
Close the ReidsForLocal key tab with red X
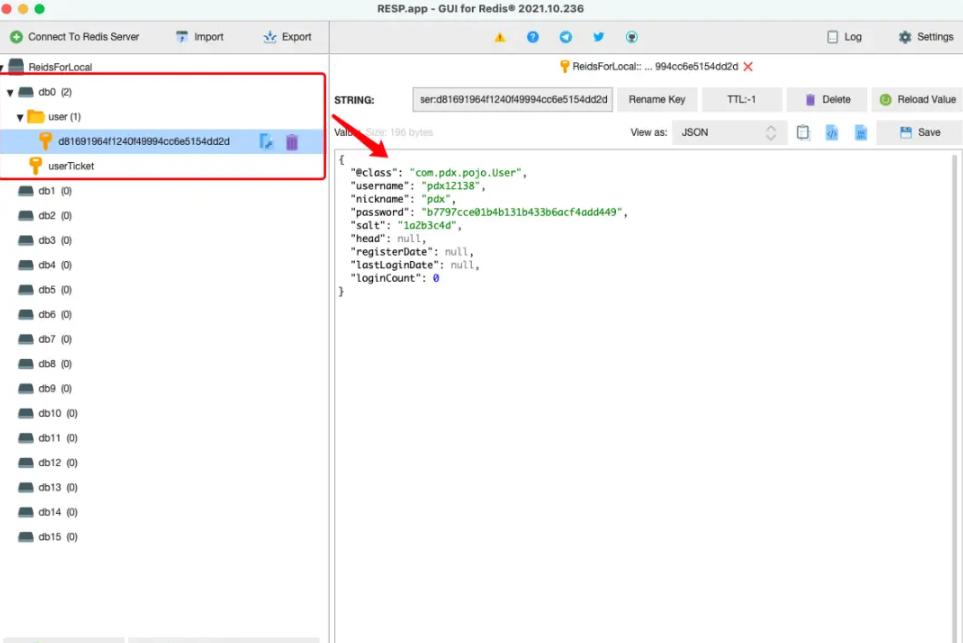tap(748, 66)
